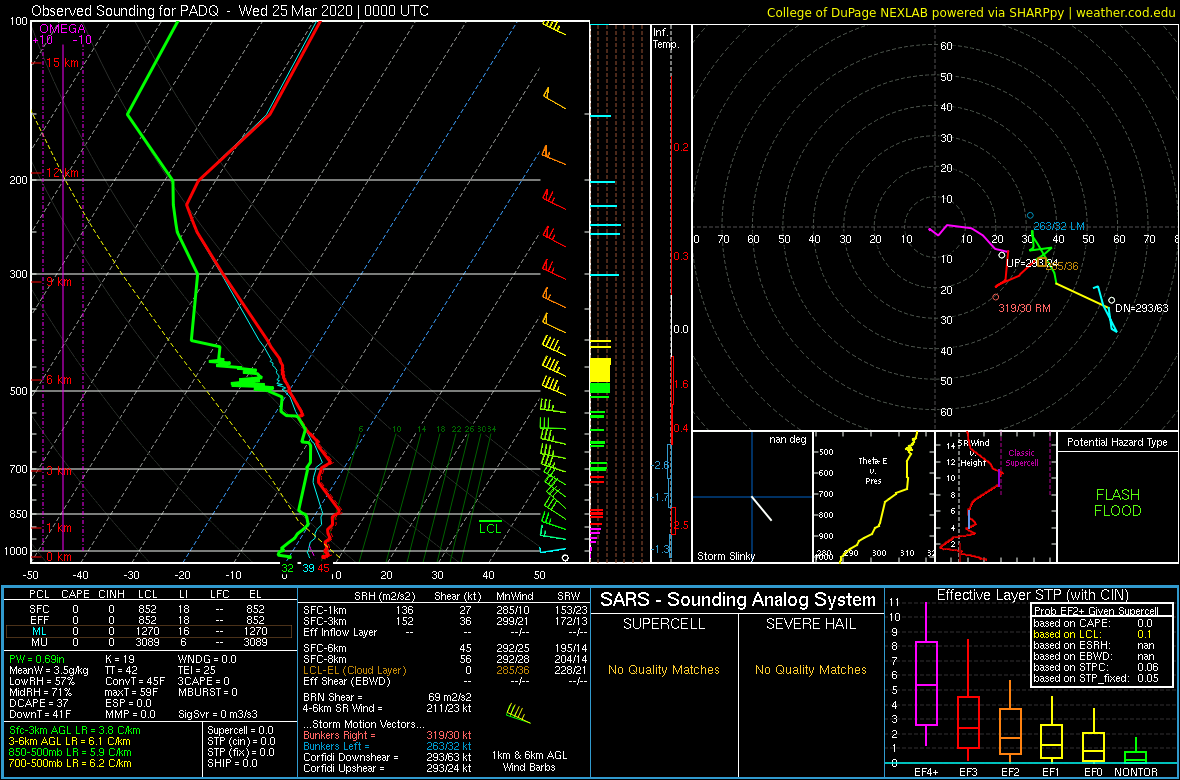This screenshot has width=1180, height=780.
Task: Open the Storm Slinky inset panel
Action: (x=752, y=497)
